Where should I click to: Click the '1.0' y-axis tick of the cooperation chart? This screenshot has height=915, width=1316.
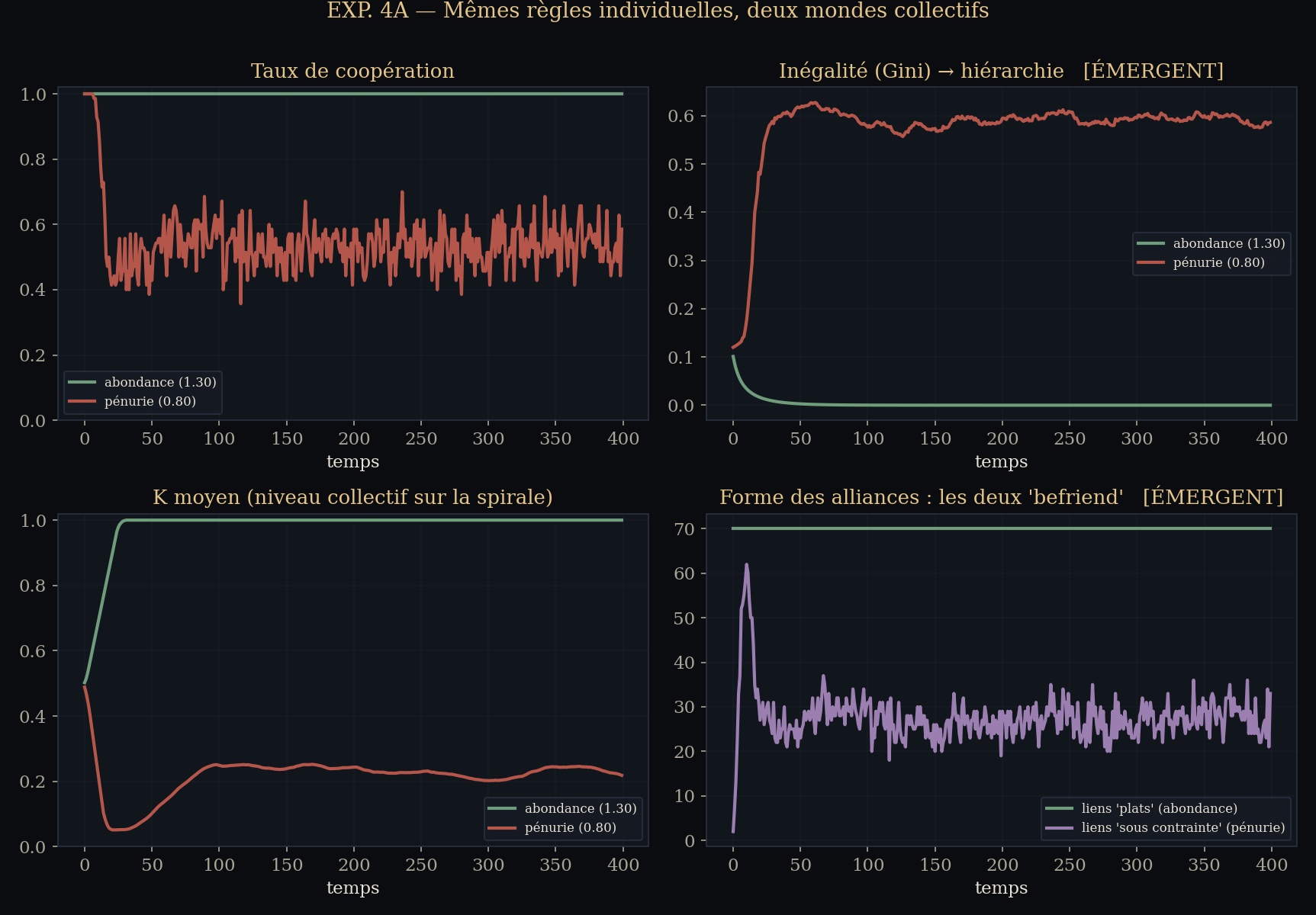34,95
